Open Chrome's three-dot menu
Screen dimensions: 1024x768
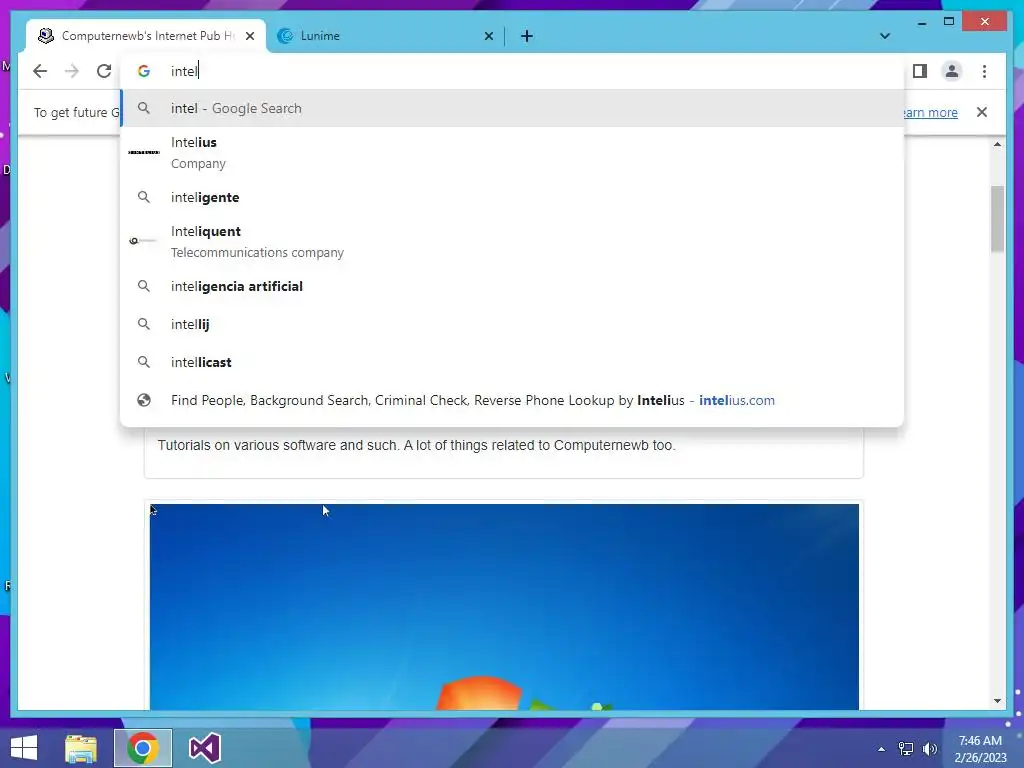click(984, 71)
